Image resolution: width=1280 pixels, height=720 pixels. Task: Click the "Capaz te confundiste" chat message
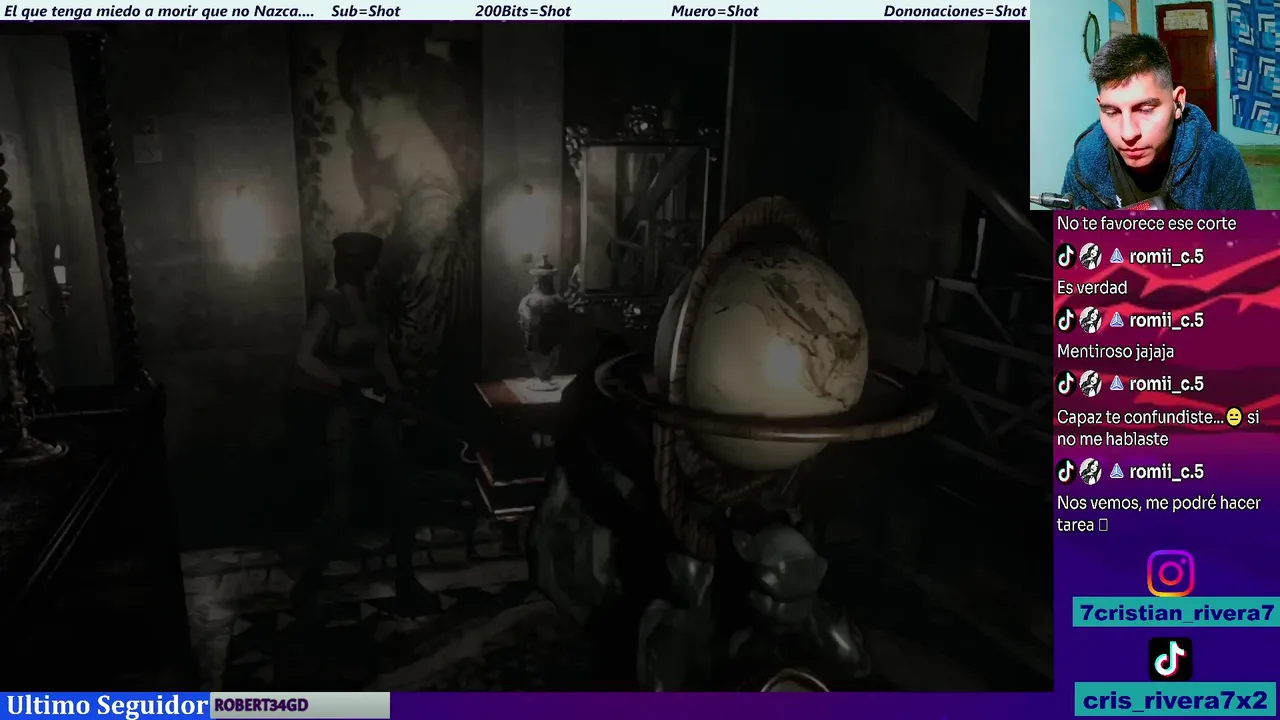(x=1157, y=428)
